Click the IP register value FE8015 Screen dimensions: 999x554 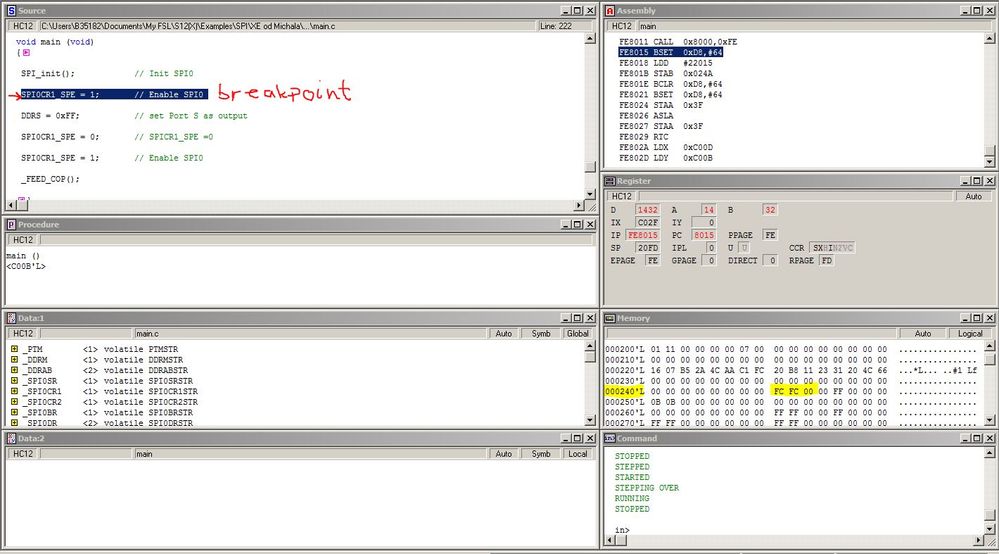pyautogui.click(x=642, y=236)
